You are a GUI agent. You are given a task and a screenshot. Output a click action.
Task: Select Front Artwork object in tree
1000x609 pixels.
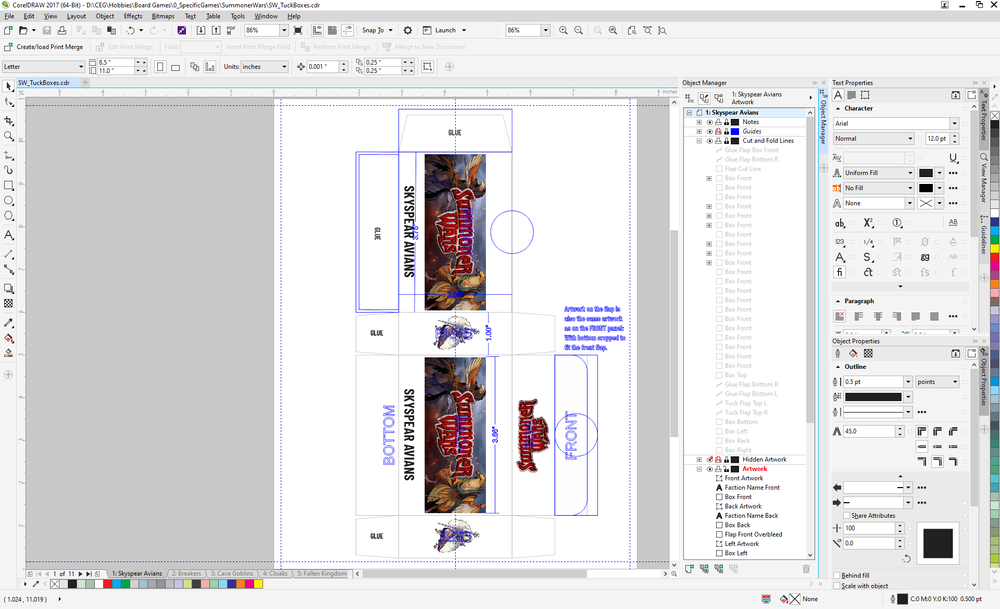[x=744, y=478]
